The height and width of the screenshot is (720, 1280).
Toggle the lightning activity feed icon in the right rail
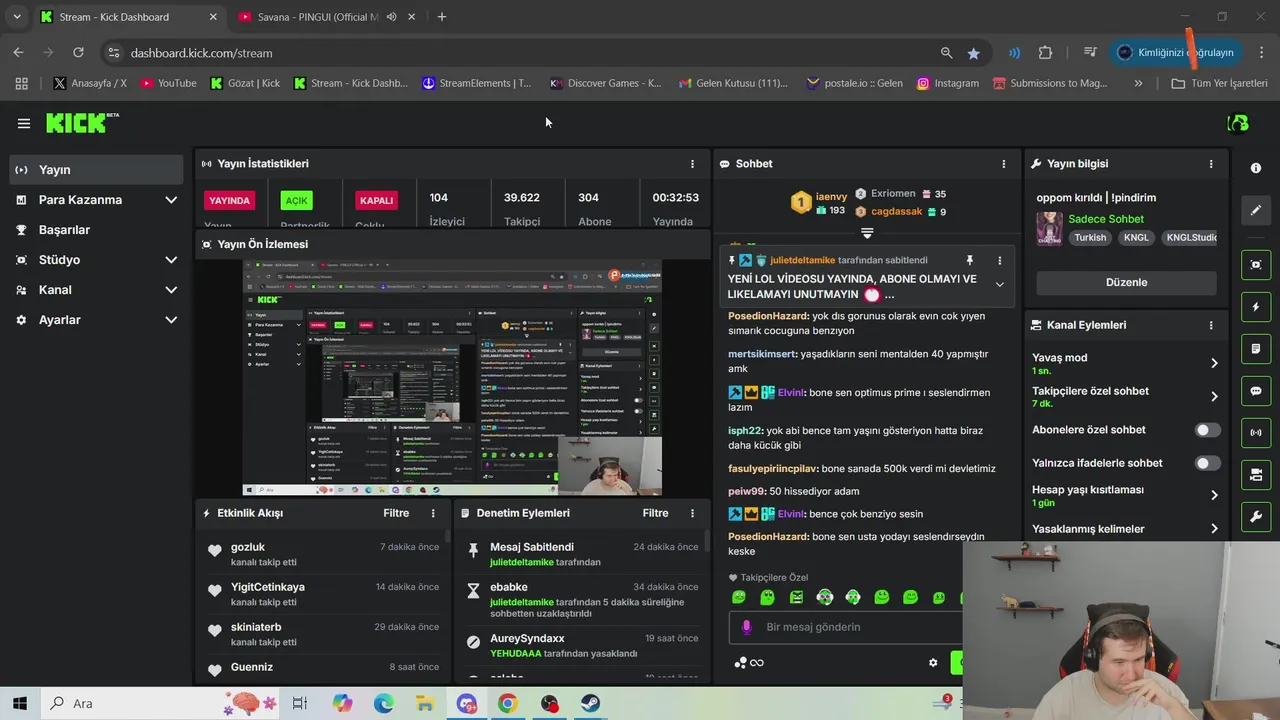[1256, 307]
